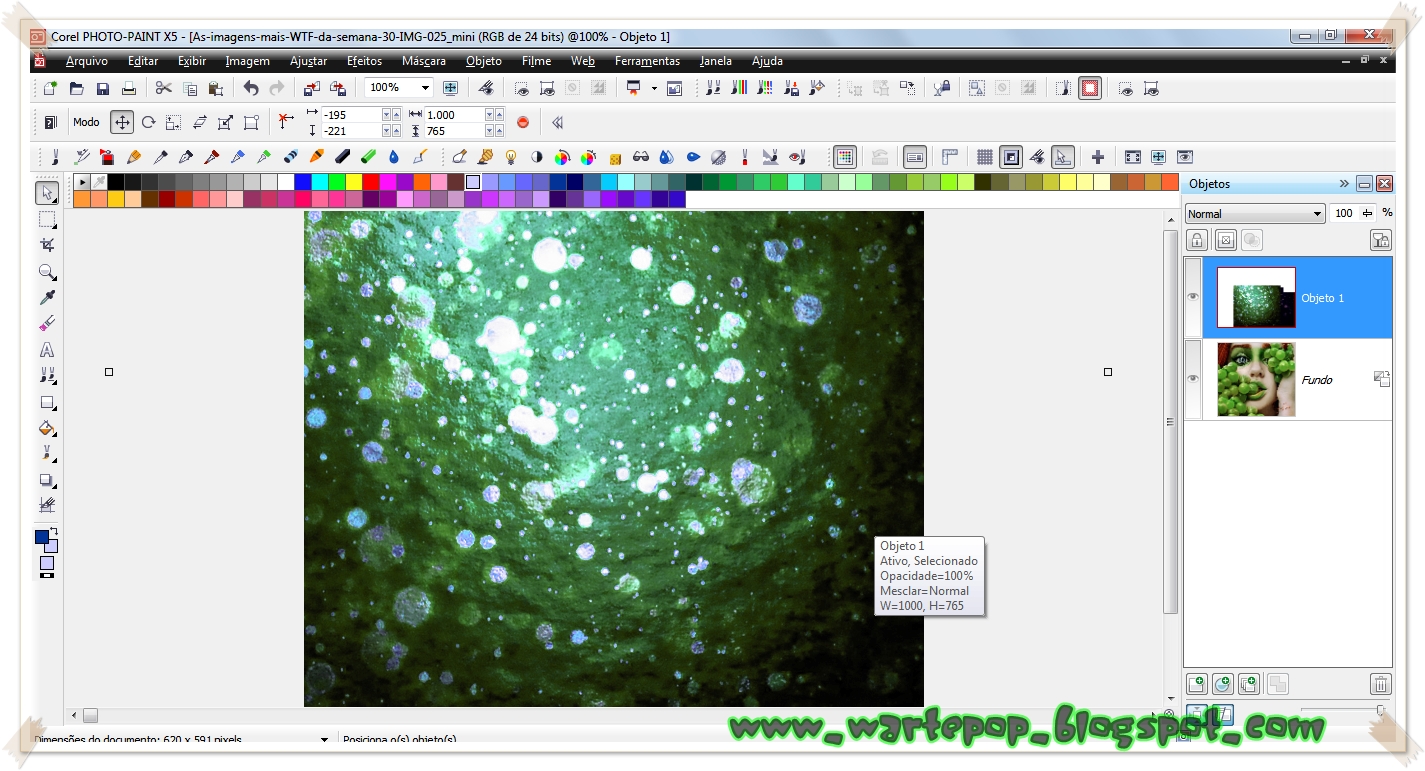
Task: Select the Fill bucket tool
Action: [47, 428]
